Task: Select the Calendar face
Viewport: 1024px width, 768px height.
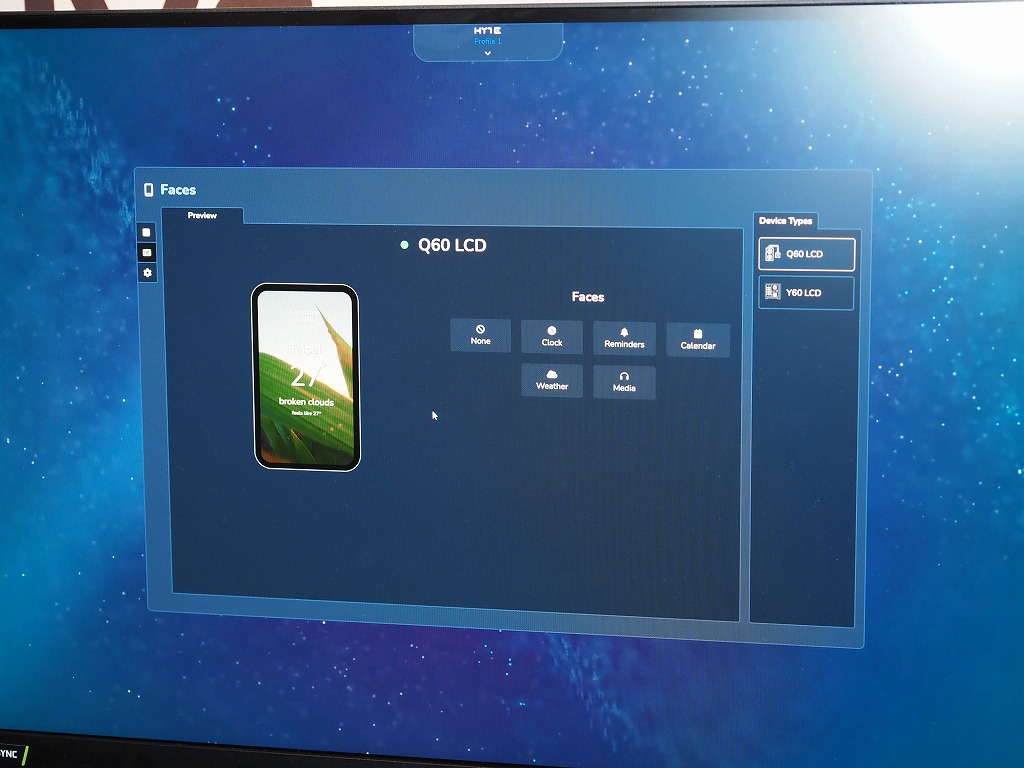Action: [x=698, y=340]
